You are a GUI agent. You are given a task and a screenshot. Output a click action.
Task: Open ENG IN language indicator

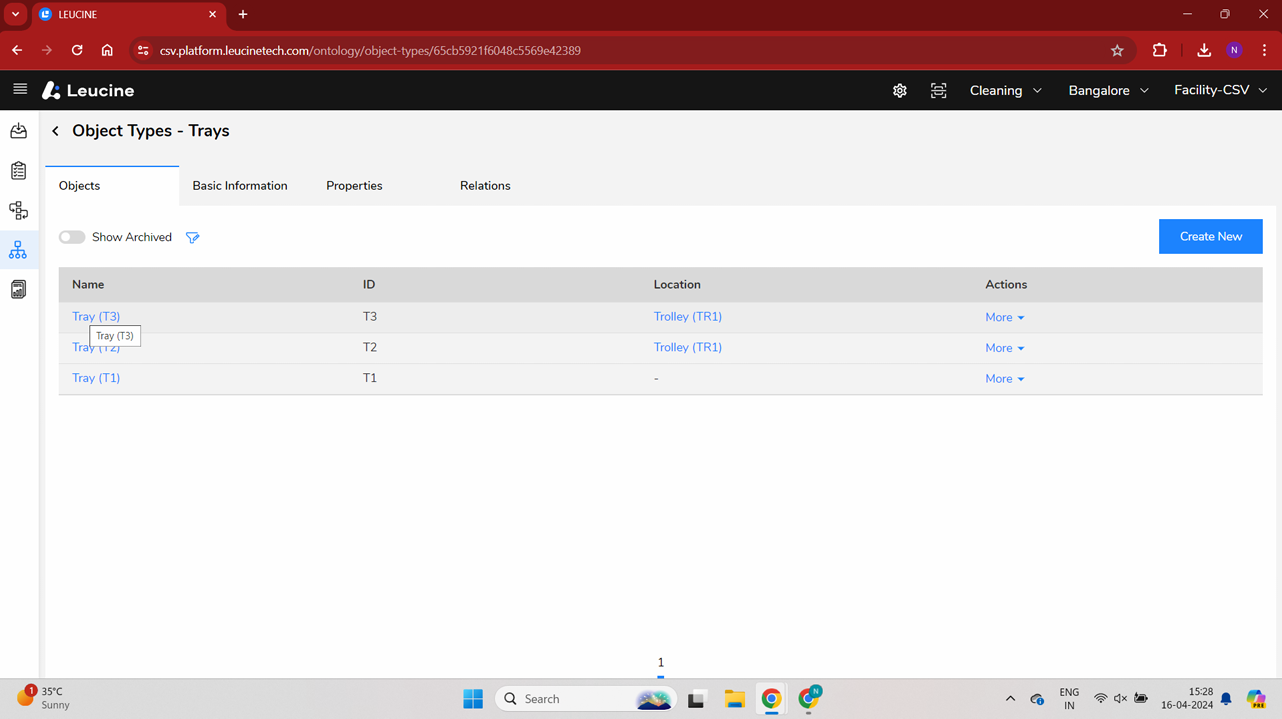1069,698
